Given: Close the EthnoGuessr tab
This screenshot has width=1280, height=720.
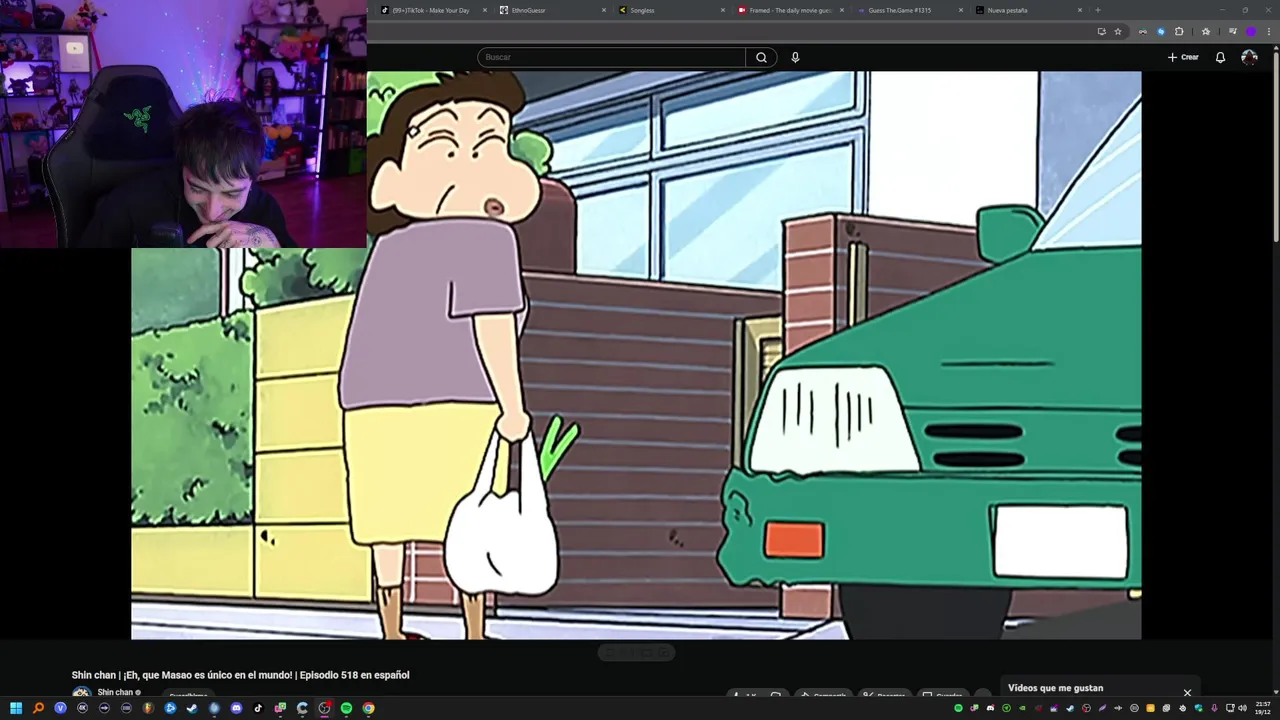Looking at the screenshot, I should 604,10.
